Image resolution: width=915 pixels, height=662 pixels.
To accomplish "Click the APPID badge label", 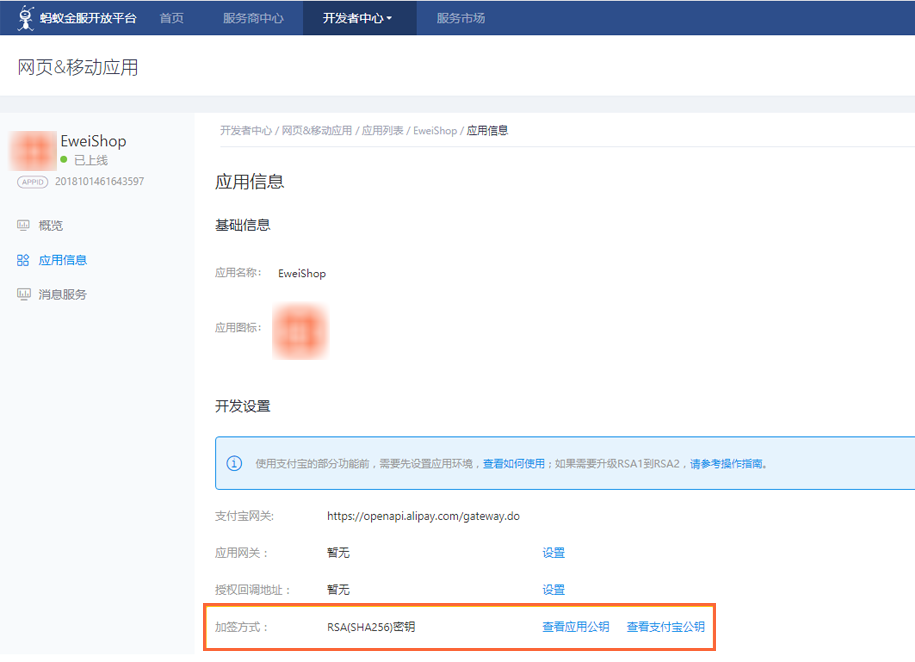I will point(33,182).
